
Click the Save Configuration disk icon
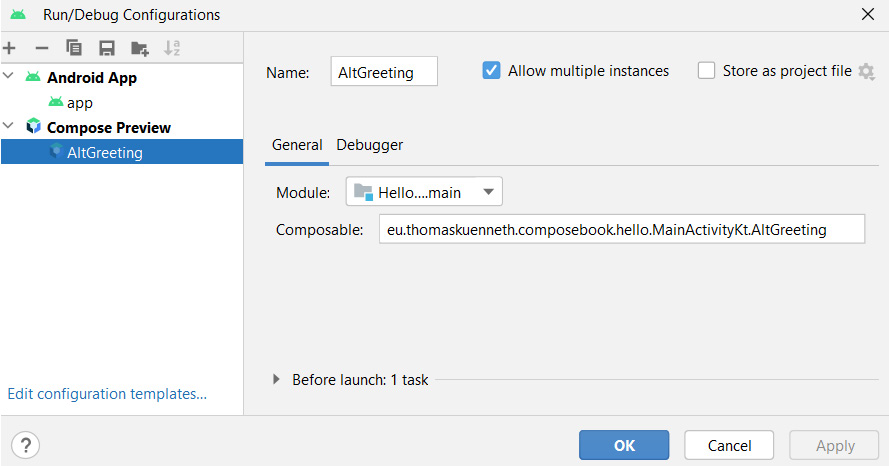click(107, 48)
